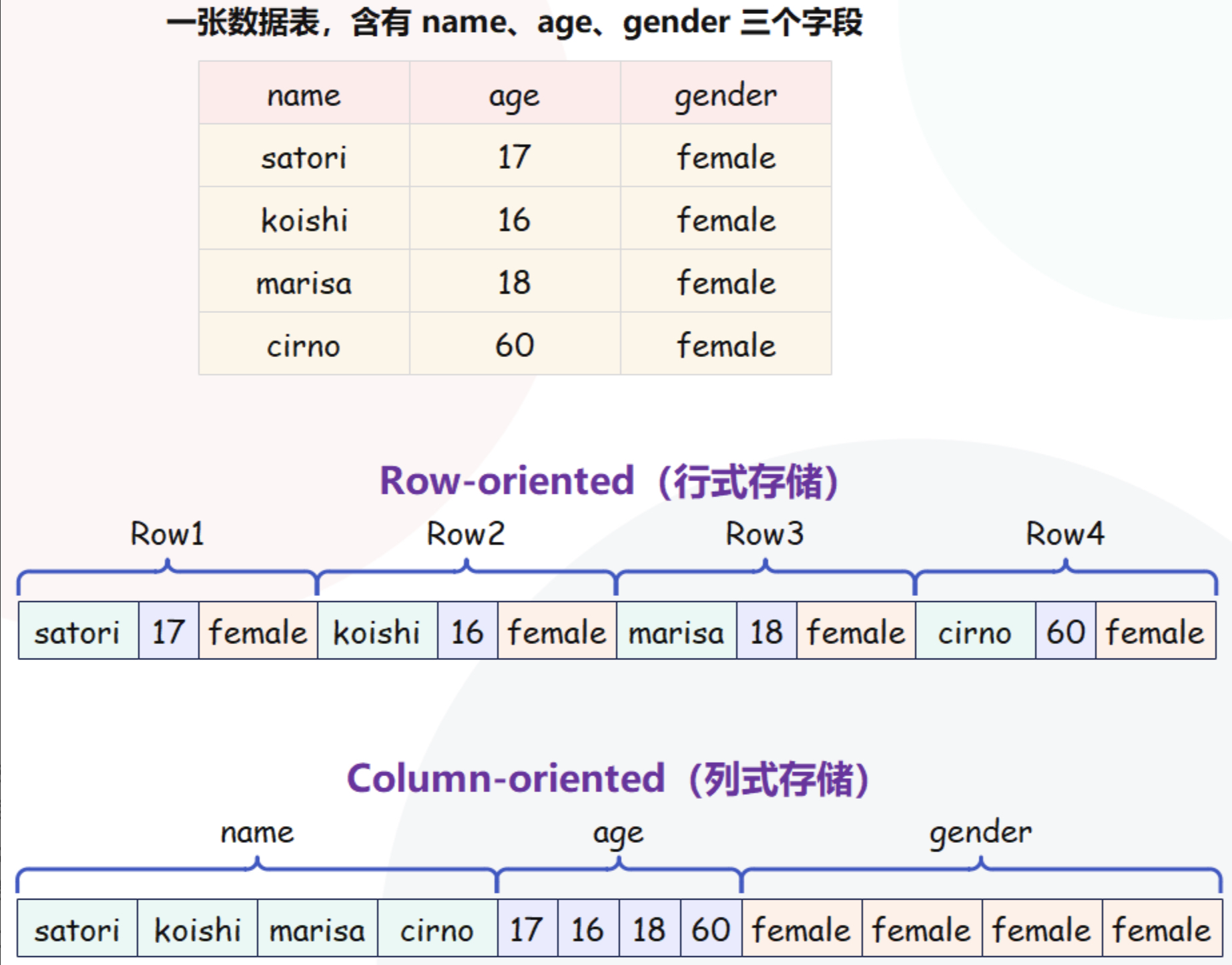Select 'name' brace label above Column-oriented strip
The height and width of the screenshot is (965, 1232).
click(x=257, y=832)
